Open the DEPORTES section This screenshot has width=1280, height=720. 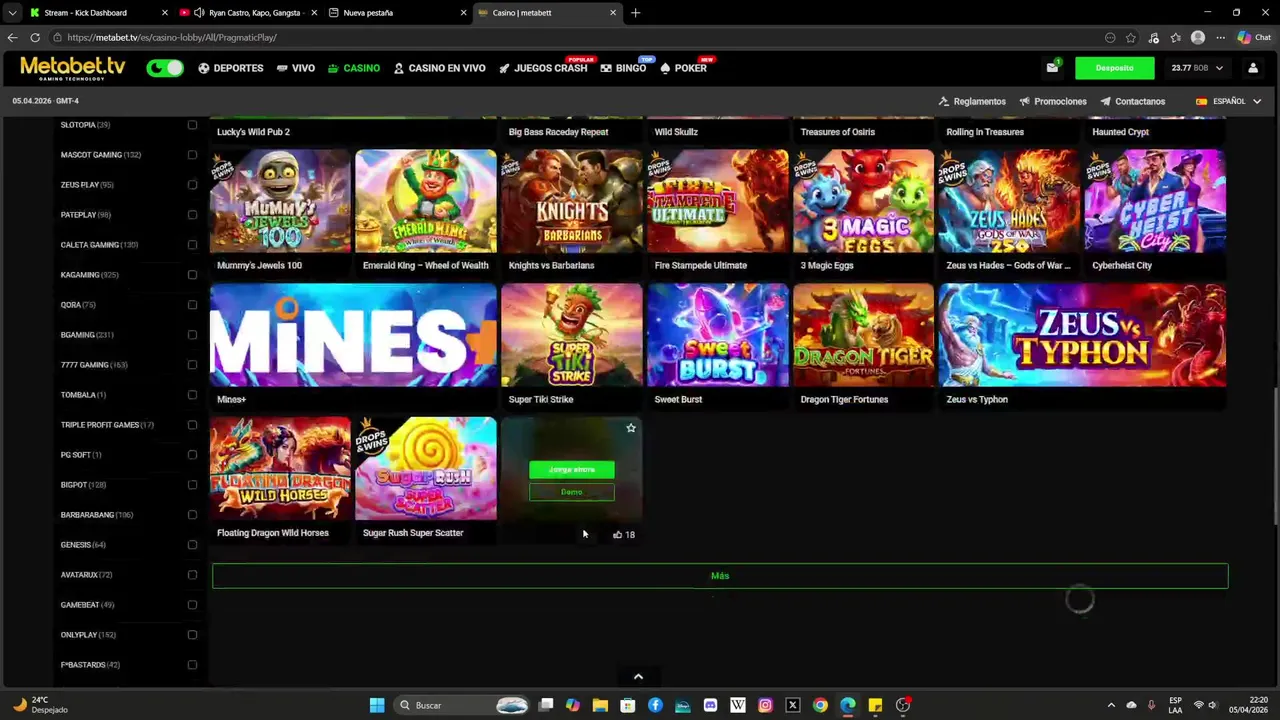click(231, 68)
